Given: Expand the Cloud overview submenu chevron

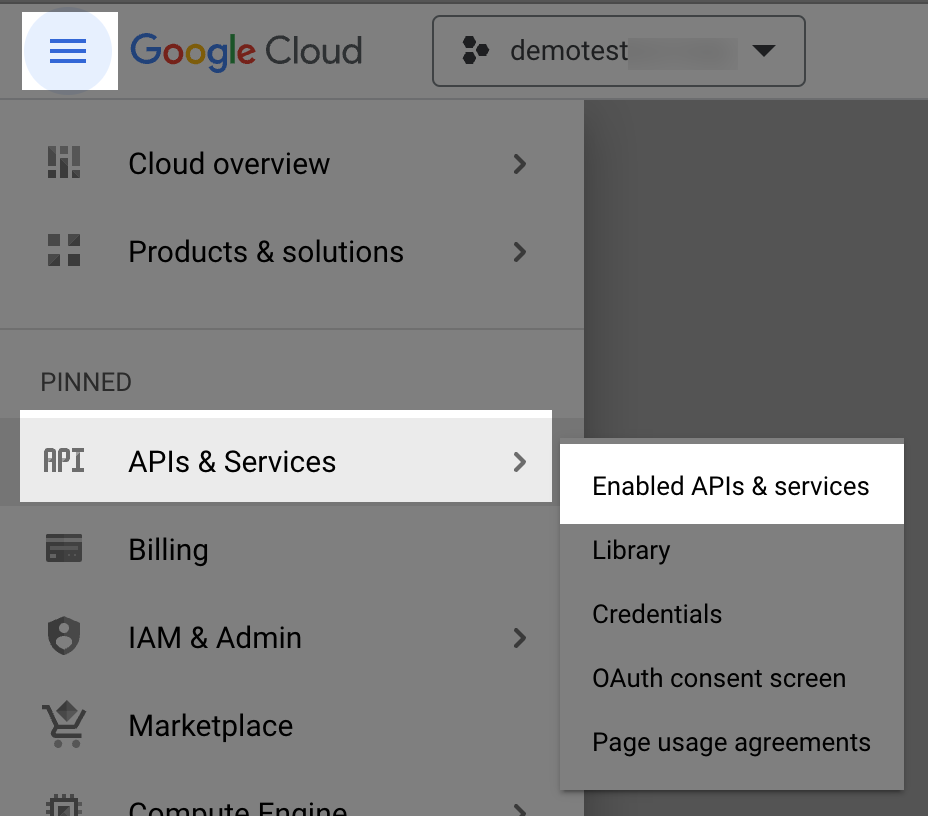Looking at the screenshot, I should [519, 163].
